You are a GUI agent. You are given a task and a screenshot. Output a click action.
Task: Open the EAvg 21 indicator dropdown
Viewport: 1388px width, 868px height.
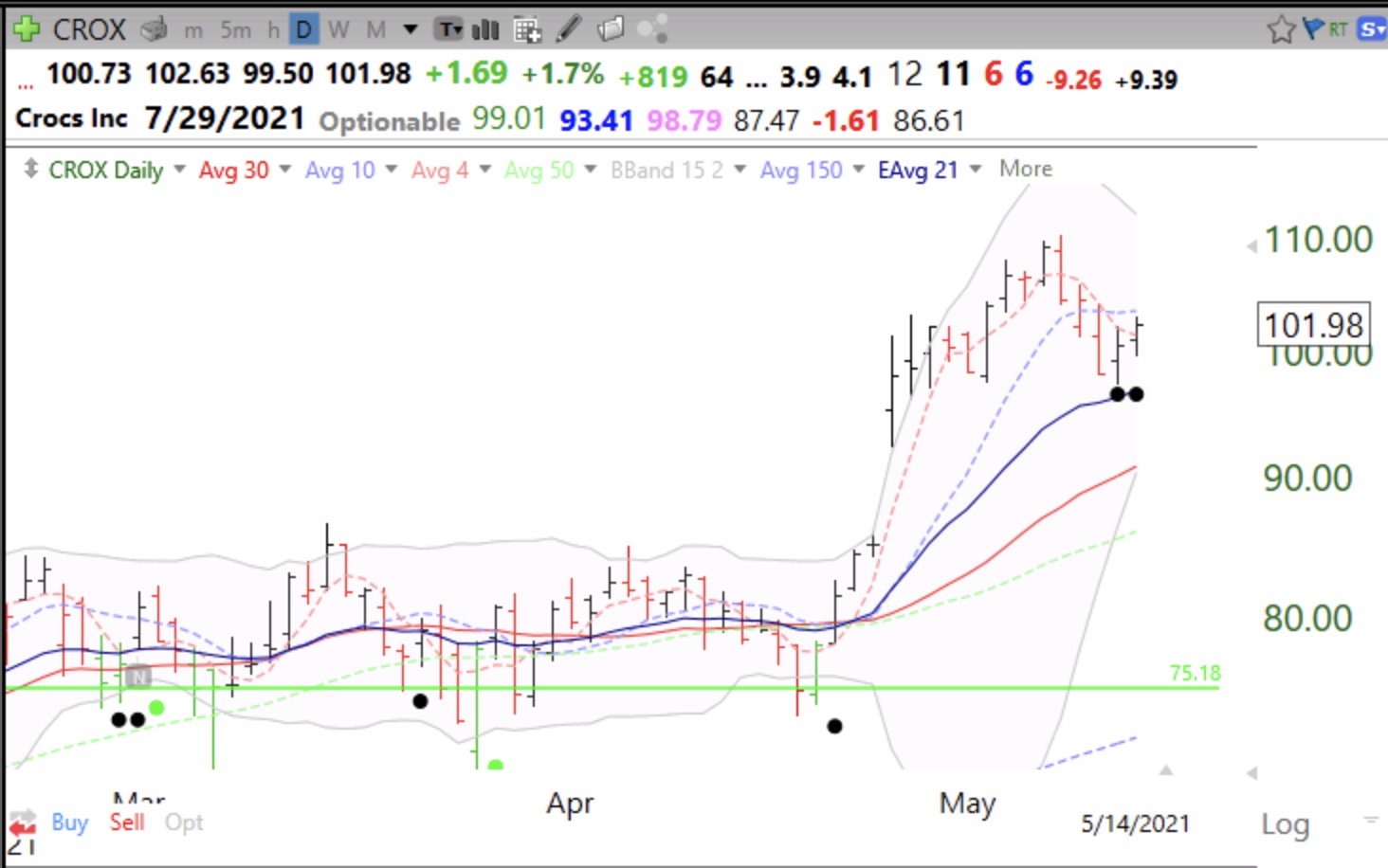pyautogui.click(x=975, y=170)
